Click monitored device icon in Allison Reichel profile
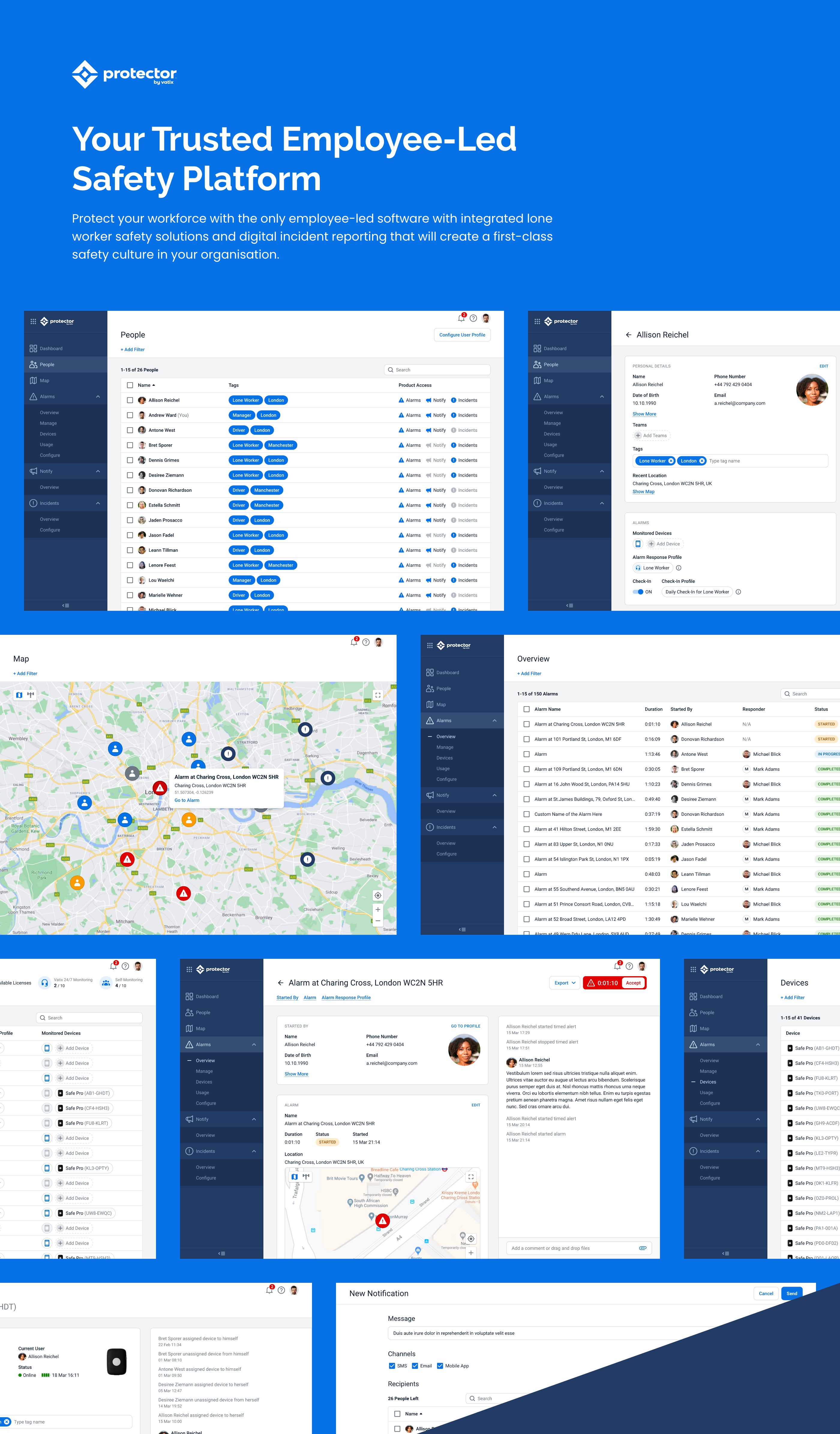Viewport: 840px width, 1434px height. [637, 544]
